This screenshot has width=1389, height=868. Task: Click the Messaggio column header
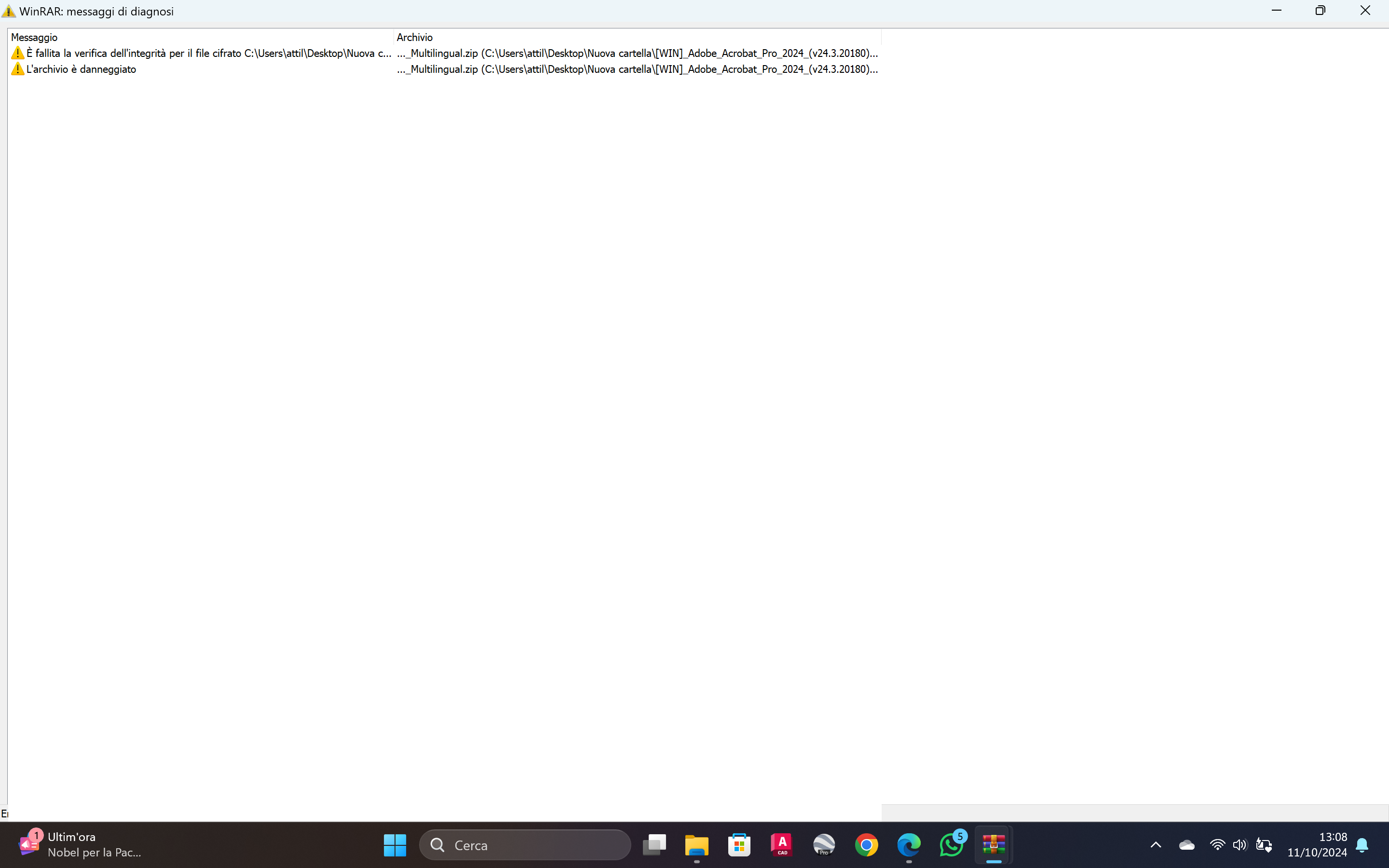click(34, 37)
